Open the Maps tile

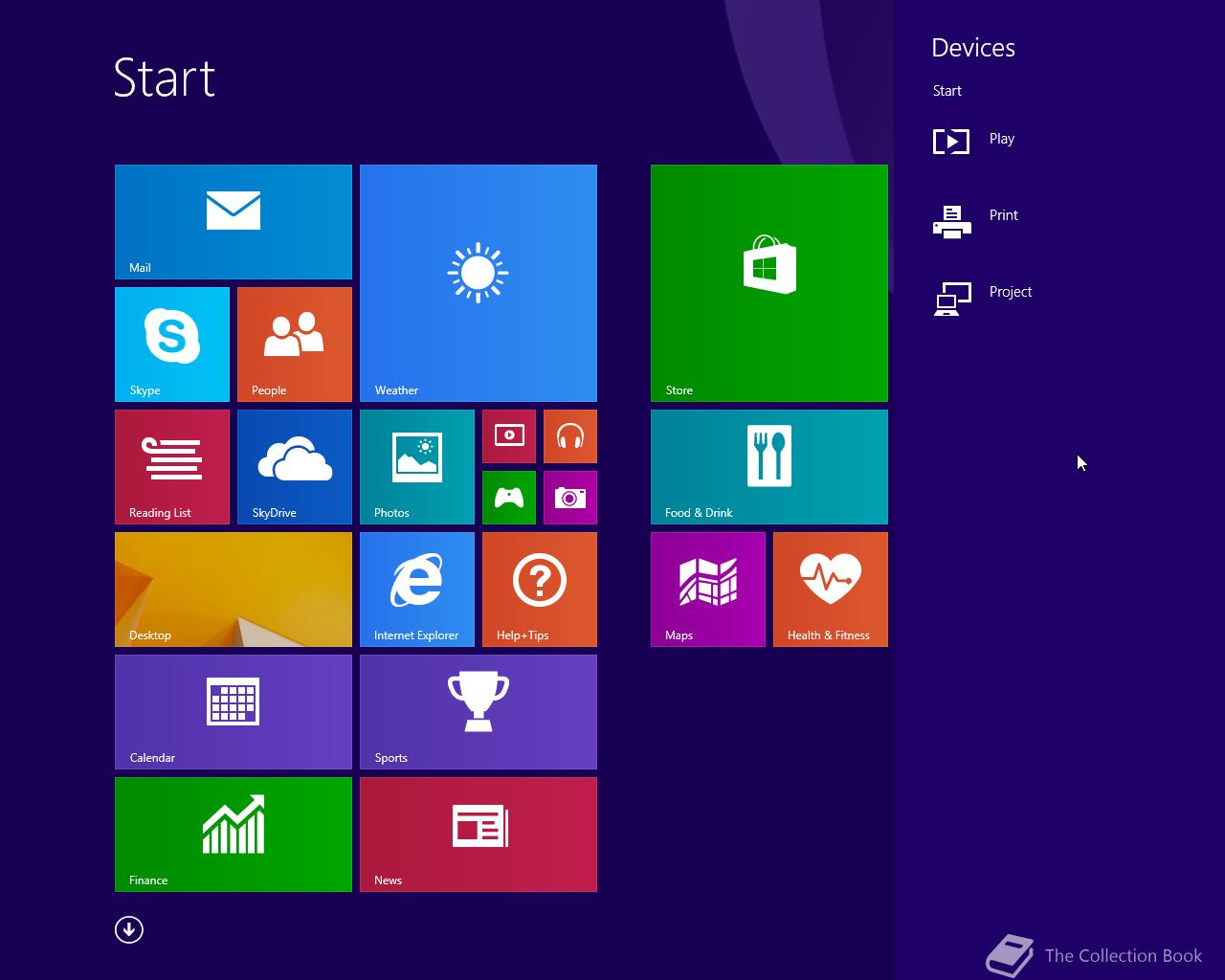(x=708, y=590)
